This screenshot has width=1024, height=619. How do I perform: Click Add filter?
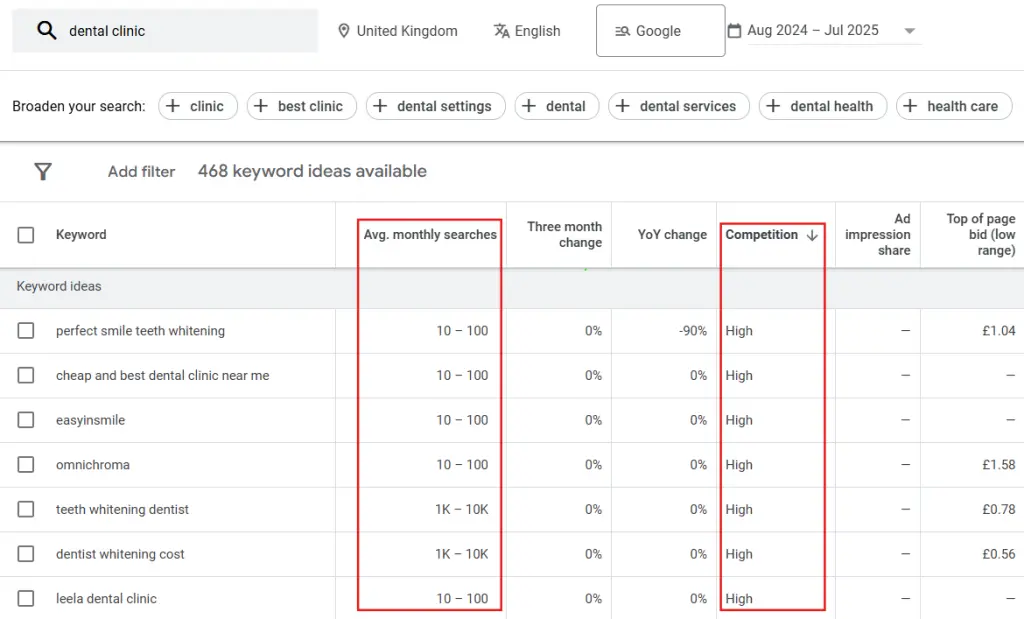point(141,171)
